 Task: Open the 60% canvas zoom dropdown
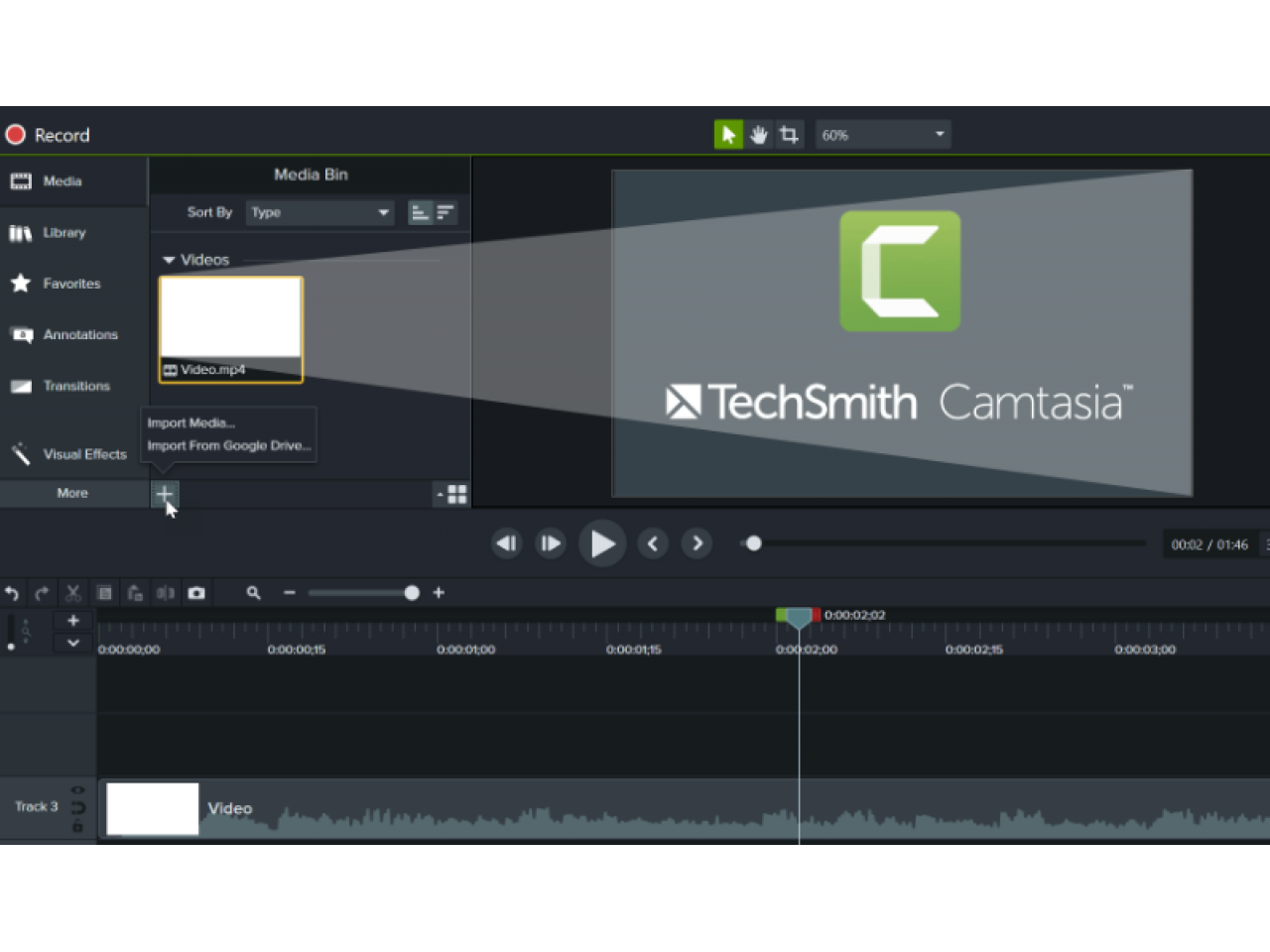883,135
